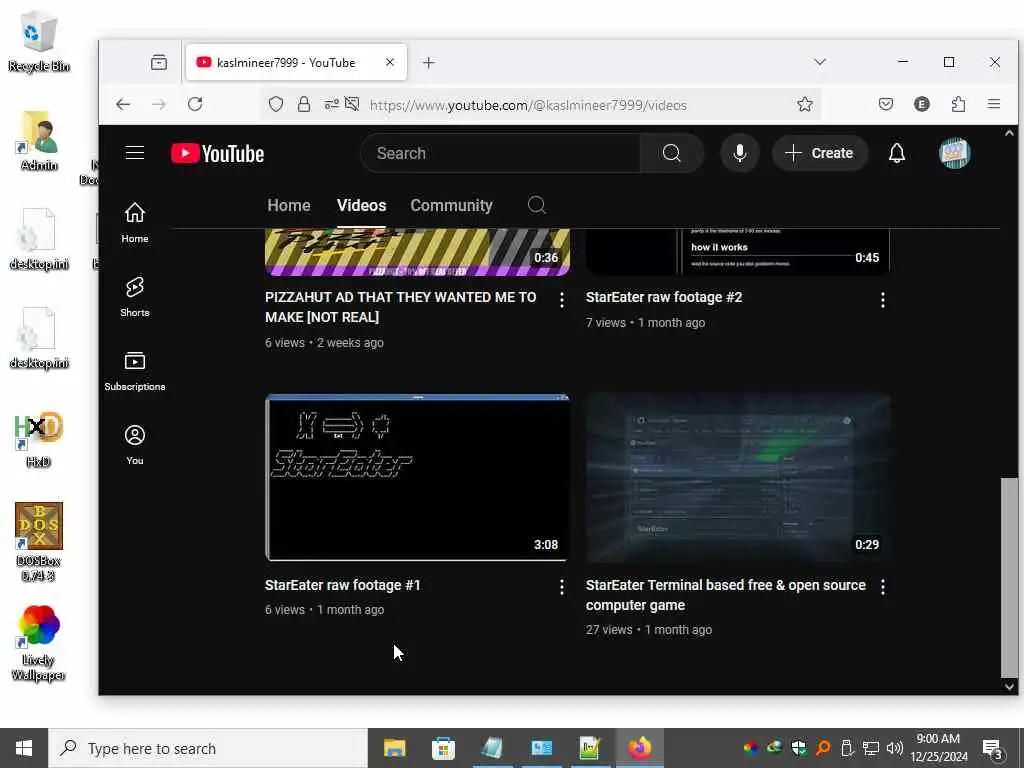Reload the page
1024x768 pixels.
195,104
